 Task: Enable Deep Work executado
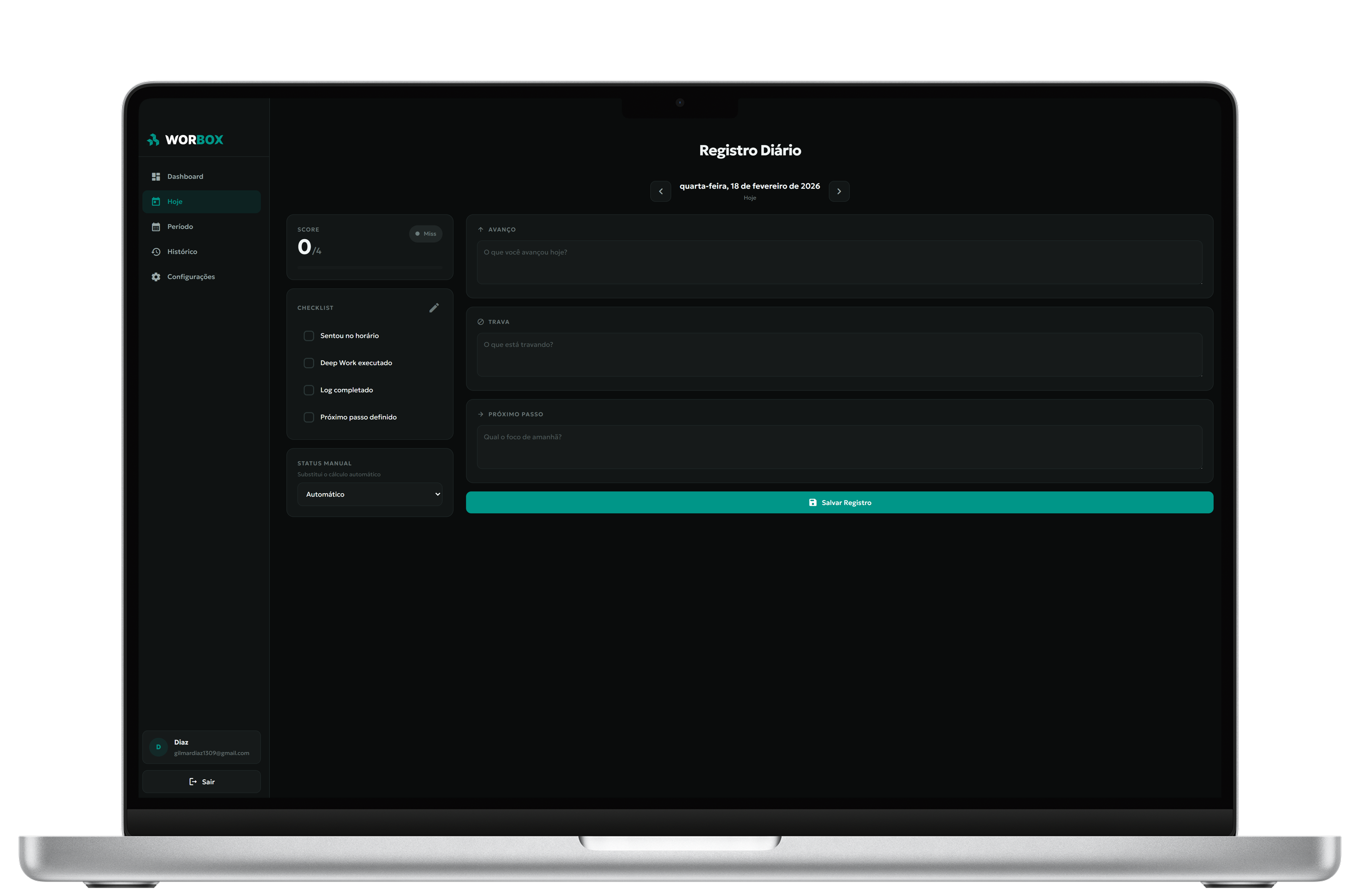click(x=309, y=363)
